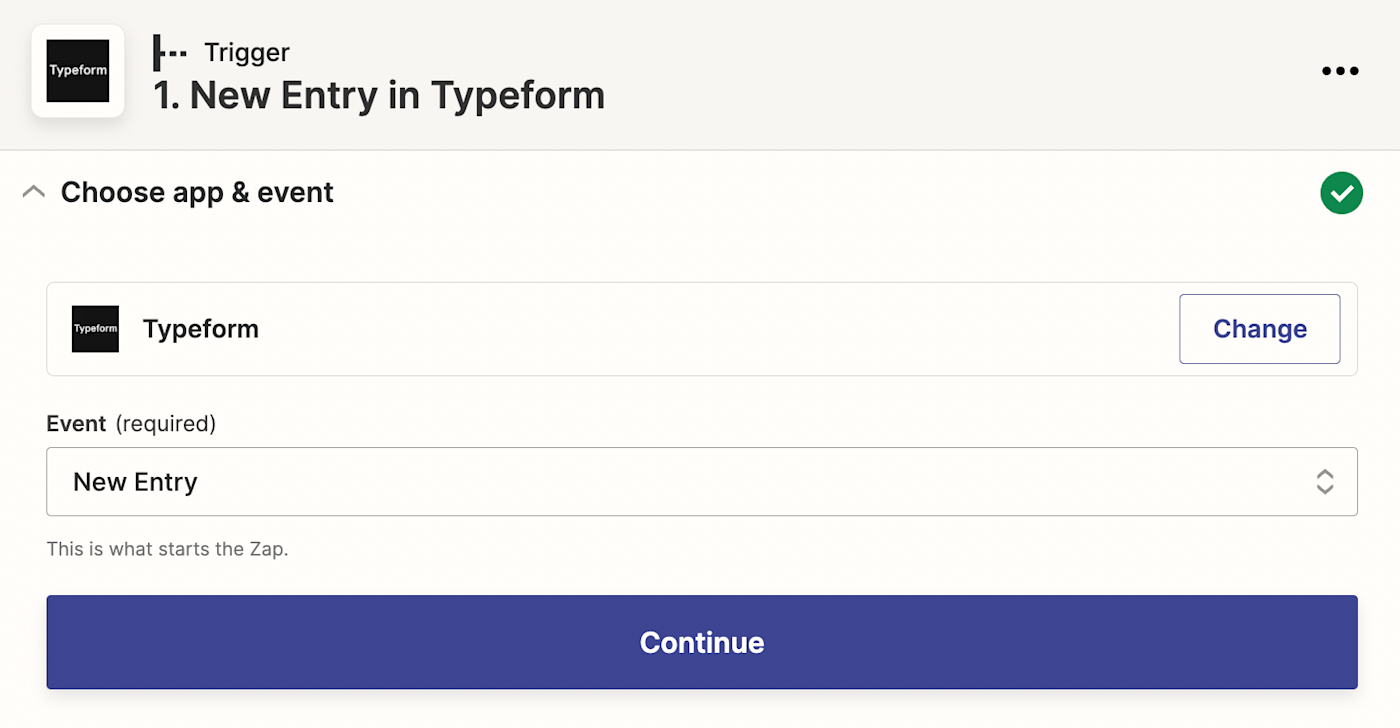Click the small Typeform logo in app row

95,329
